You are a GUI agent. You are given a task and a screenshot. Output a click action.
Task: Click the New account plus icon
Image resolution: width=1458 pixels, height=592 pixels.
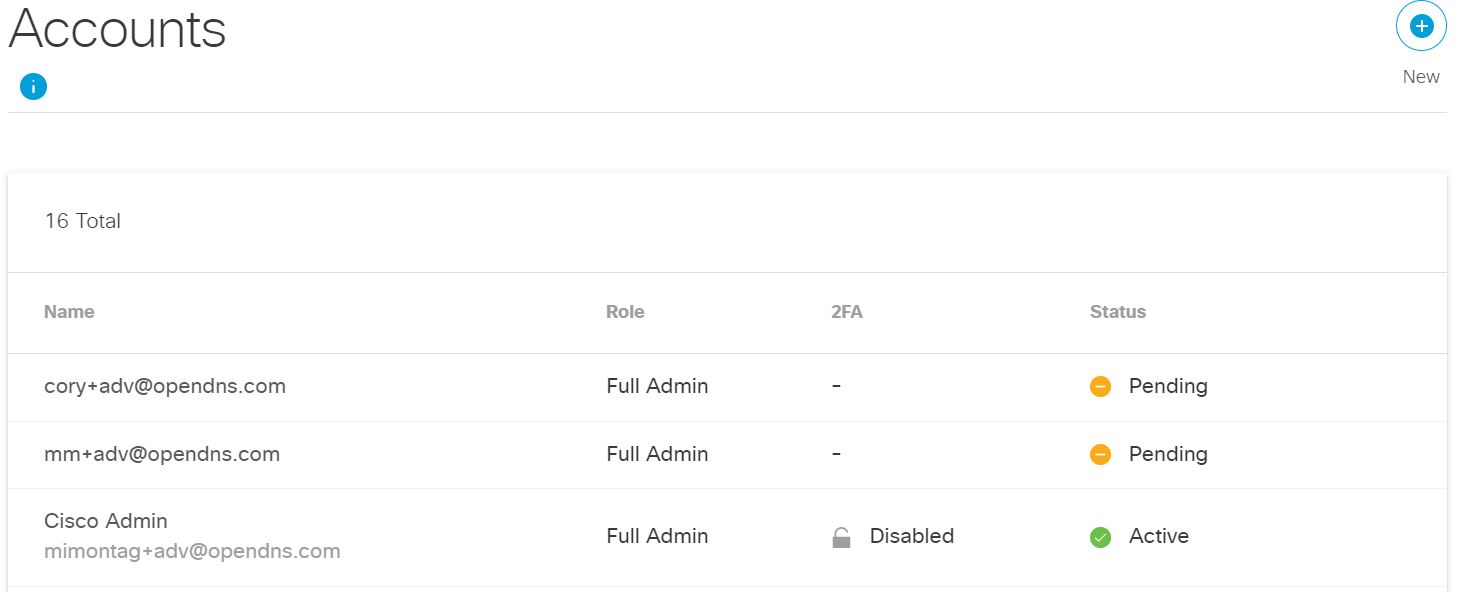(1421, 26)
